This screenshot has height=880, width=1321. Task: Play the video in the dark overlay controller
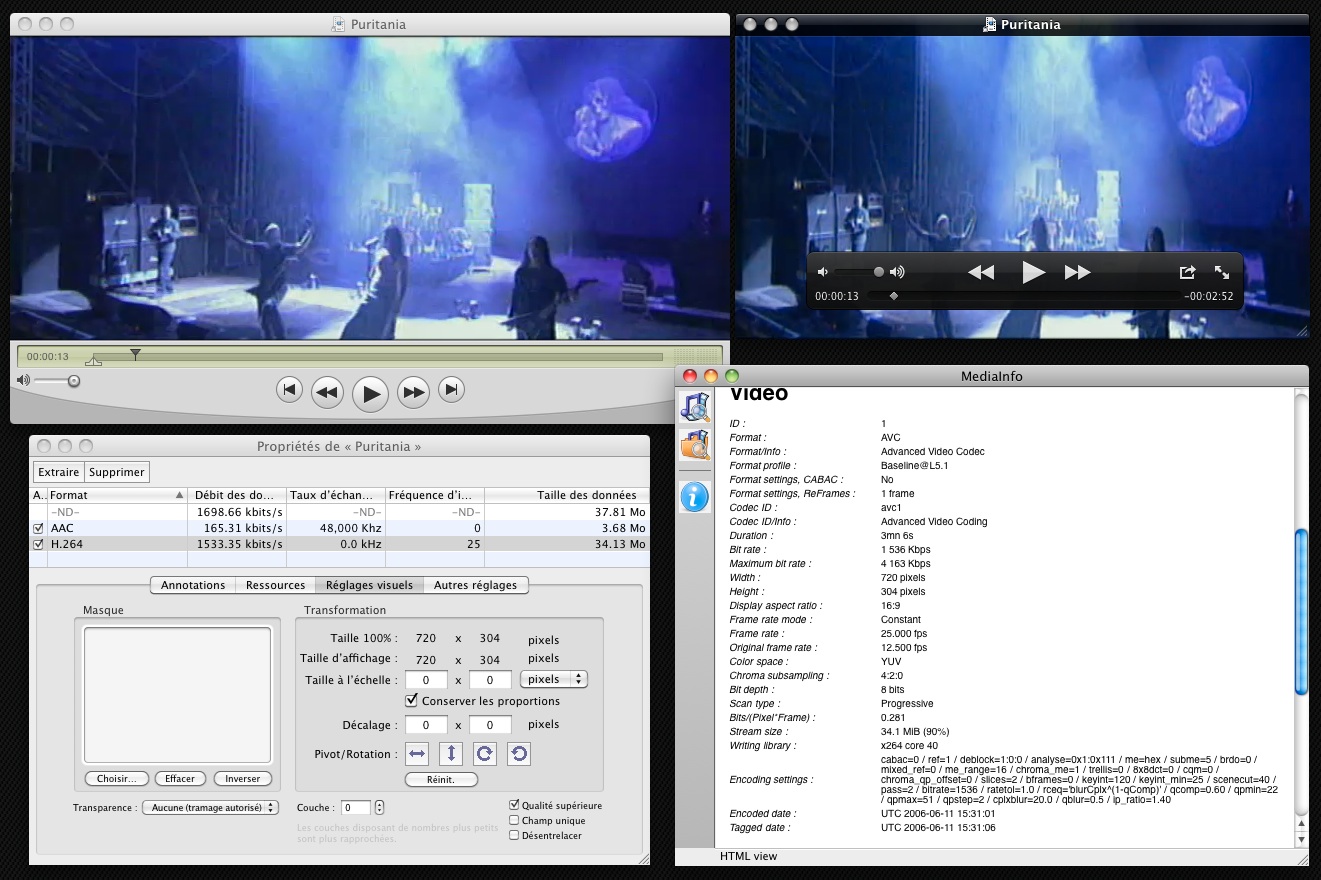click(1033, 272)
